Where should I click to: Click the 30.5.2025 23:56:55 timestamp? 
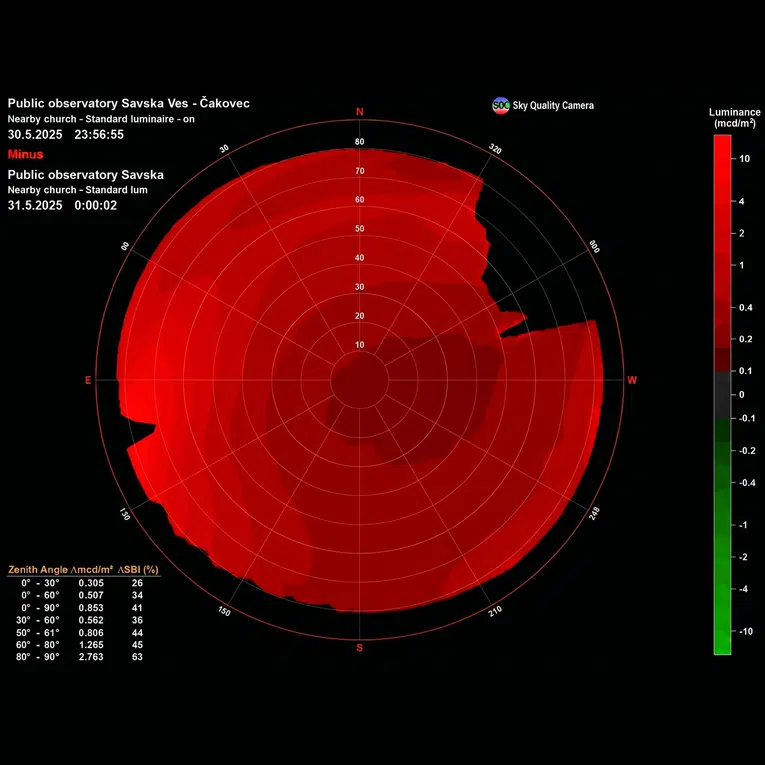pyautogui.click(x=66, y=135)
